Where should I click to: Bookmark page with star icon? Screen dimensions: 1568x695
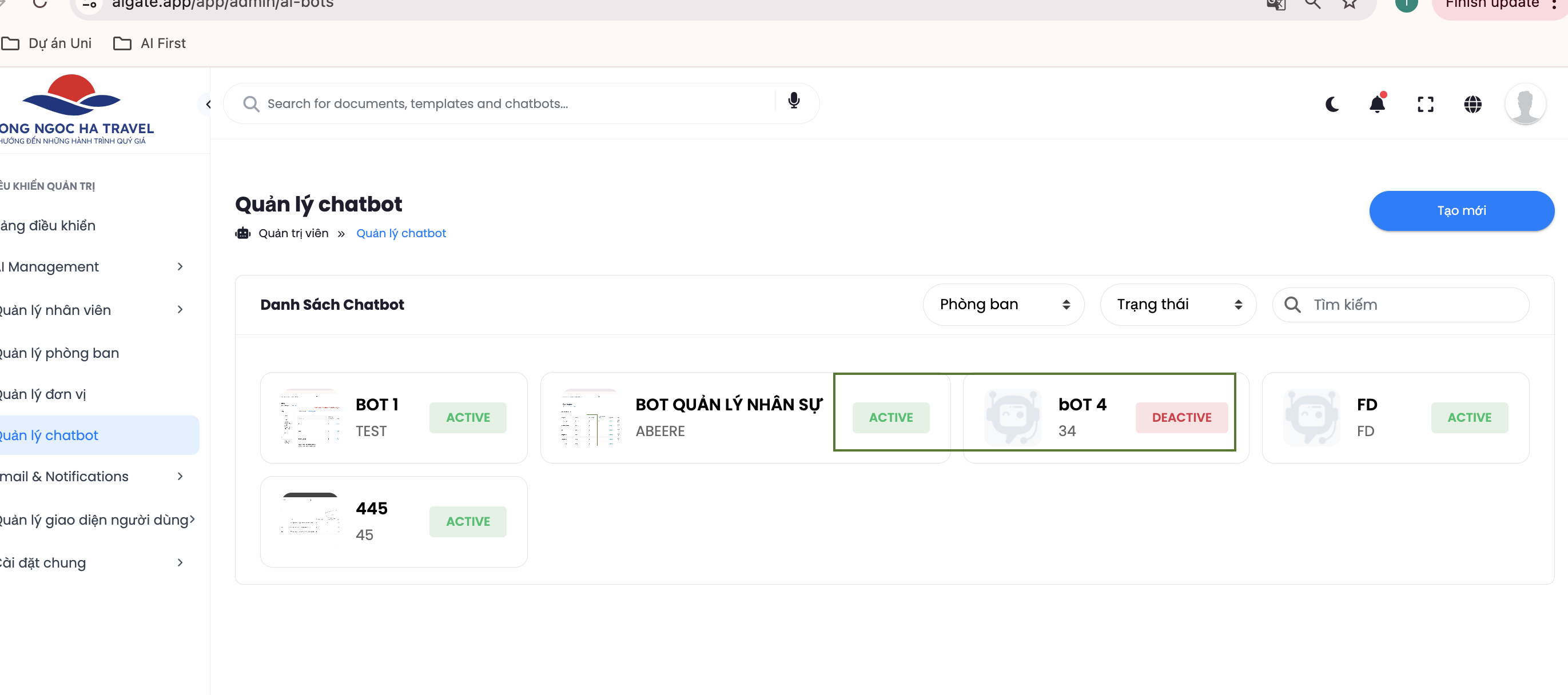point(1350,4)
